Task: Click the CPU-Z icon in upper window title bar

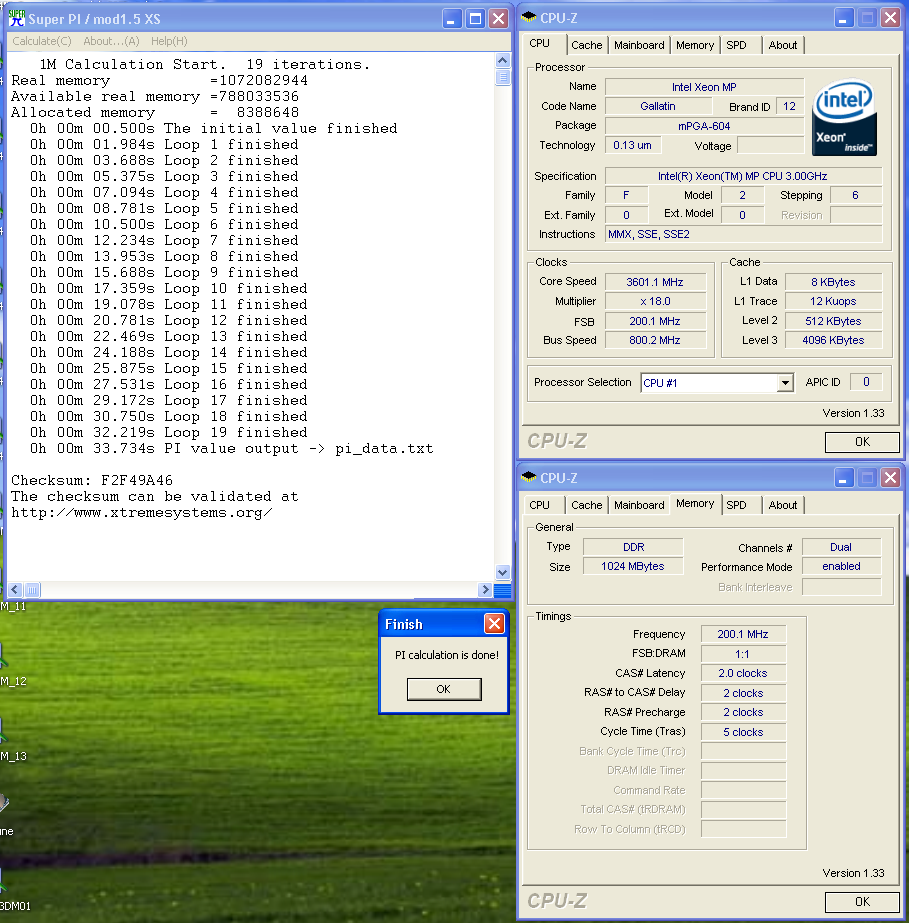Action: tap(529, 17)
